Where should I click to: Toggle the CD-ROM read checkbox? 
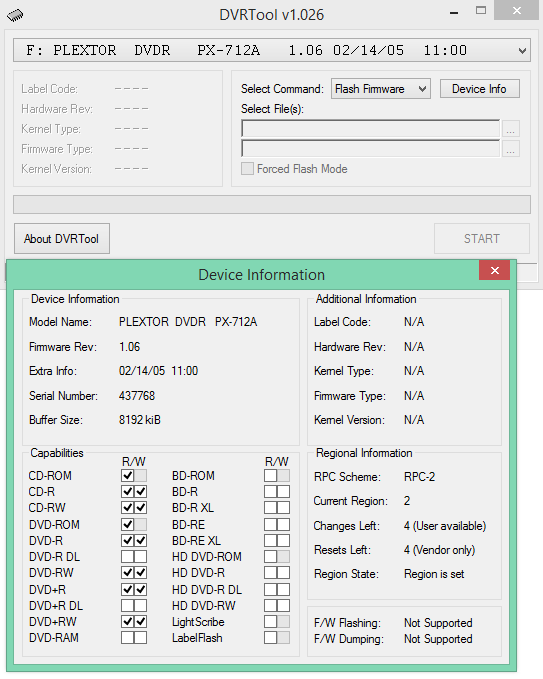tap(127, 475)
